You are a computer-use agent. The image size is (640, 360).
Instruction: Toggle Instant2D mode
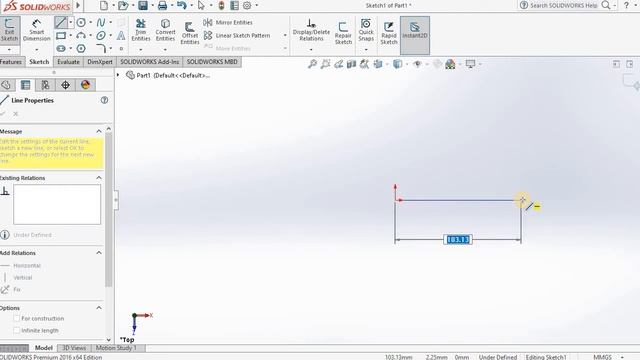415,35
